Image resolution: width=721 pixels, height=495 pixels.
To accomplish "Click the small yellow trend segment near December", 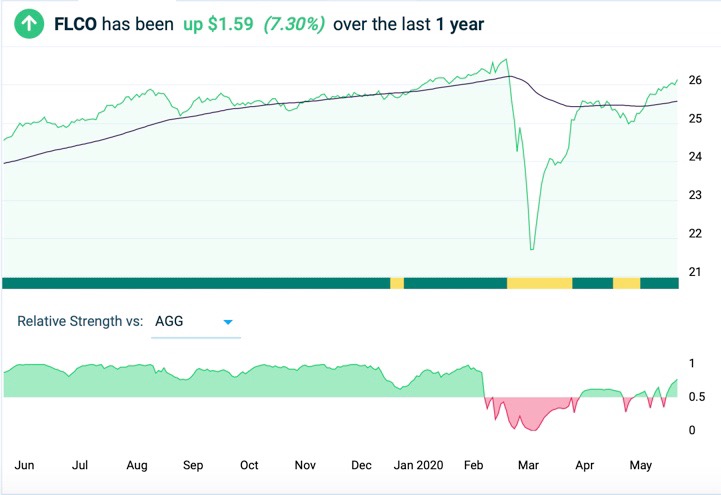I will (x=397, y=284).
